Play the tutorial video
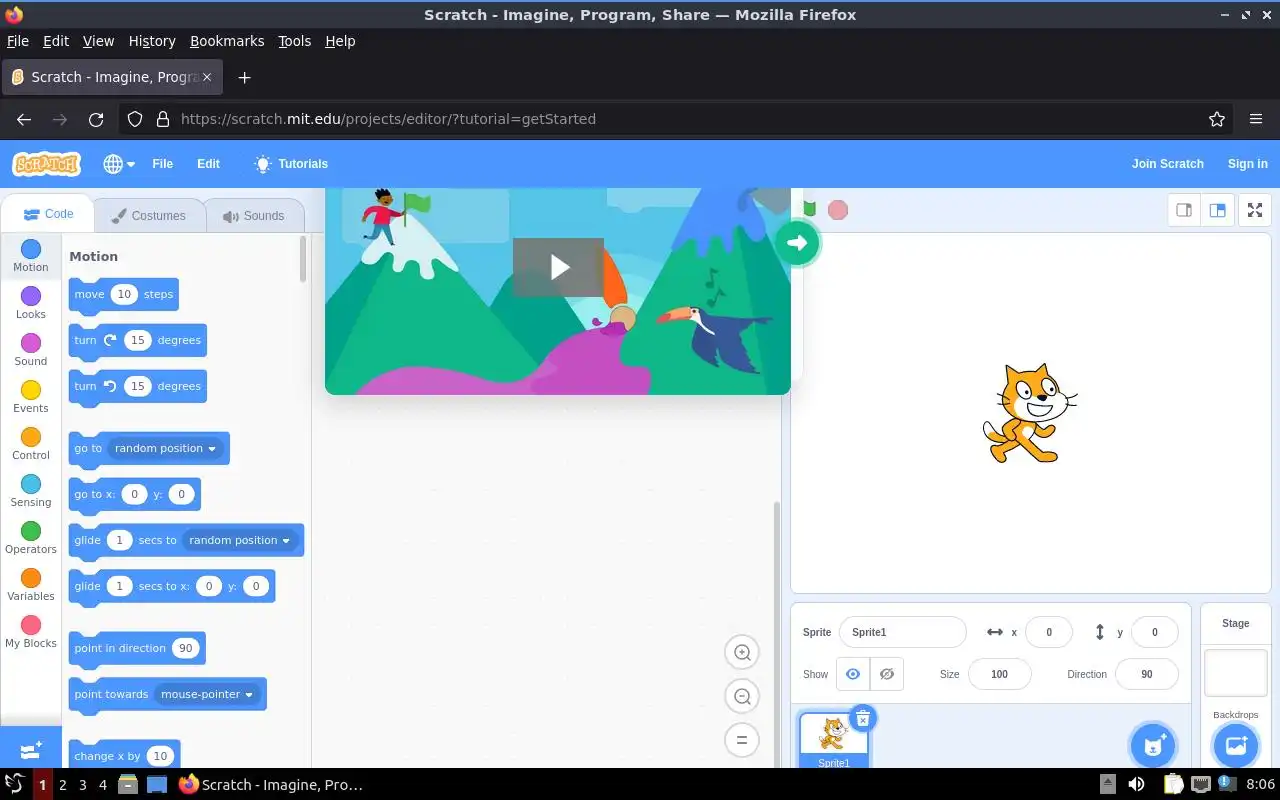1280x800 pixels. (558, 267)
